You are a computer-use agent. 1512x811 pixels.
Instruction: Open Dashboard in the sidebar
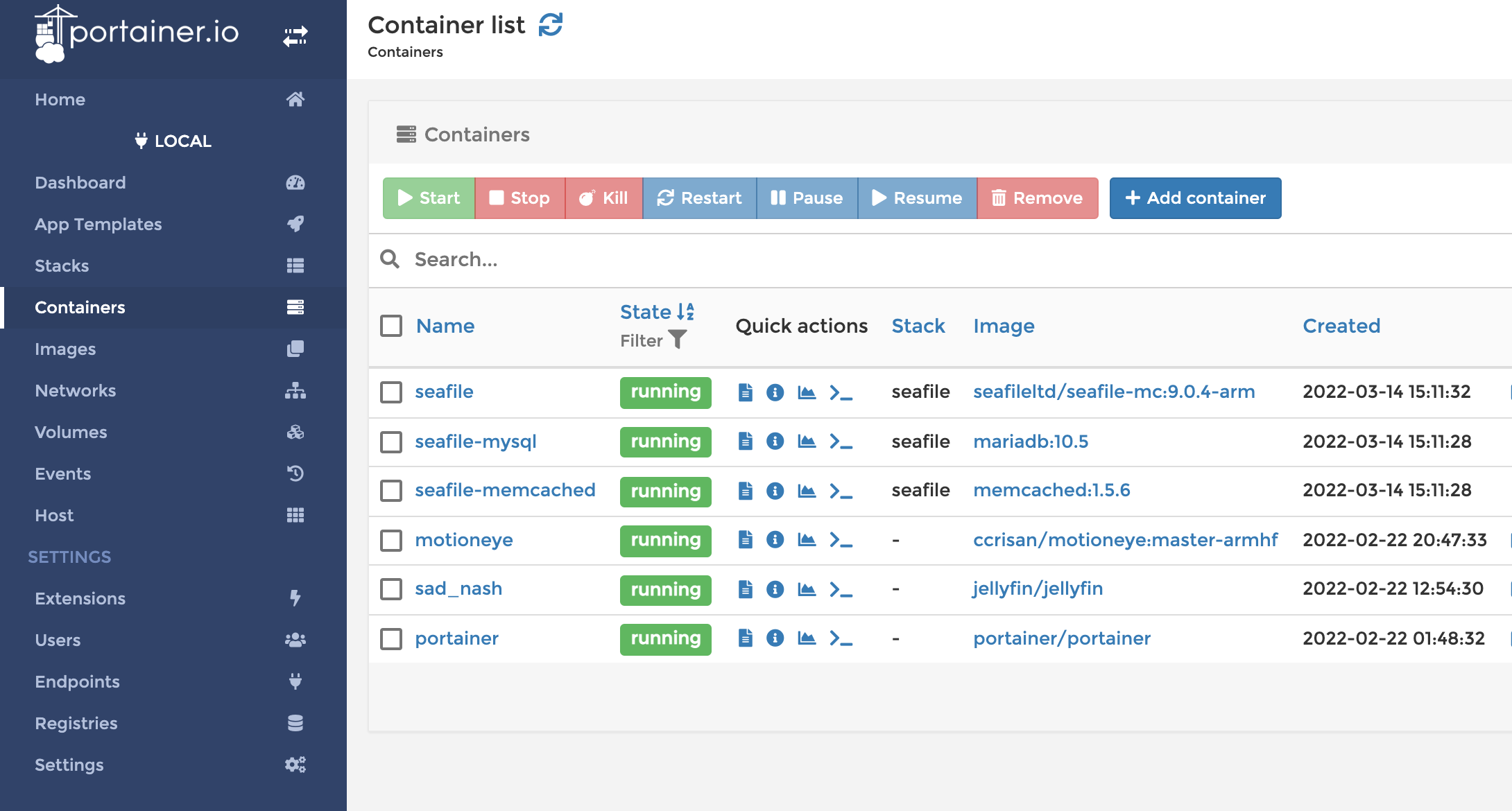pos(173,182)
